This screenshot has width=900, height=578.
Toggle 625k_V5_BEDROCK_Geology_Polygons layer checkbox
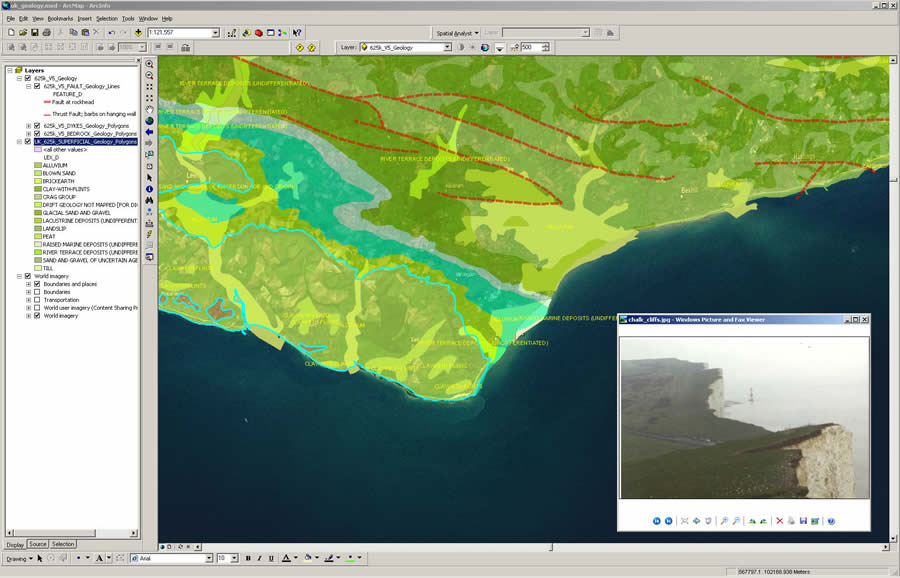[x=37, y=133]
